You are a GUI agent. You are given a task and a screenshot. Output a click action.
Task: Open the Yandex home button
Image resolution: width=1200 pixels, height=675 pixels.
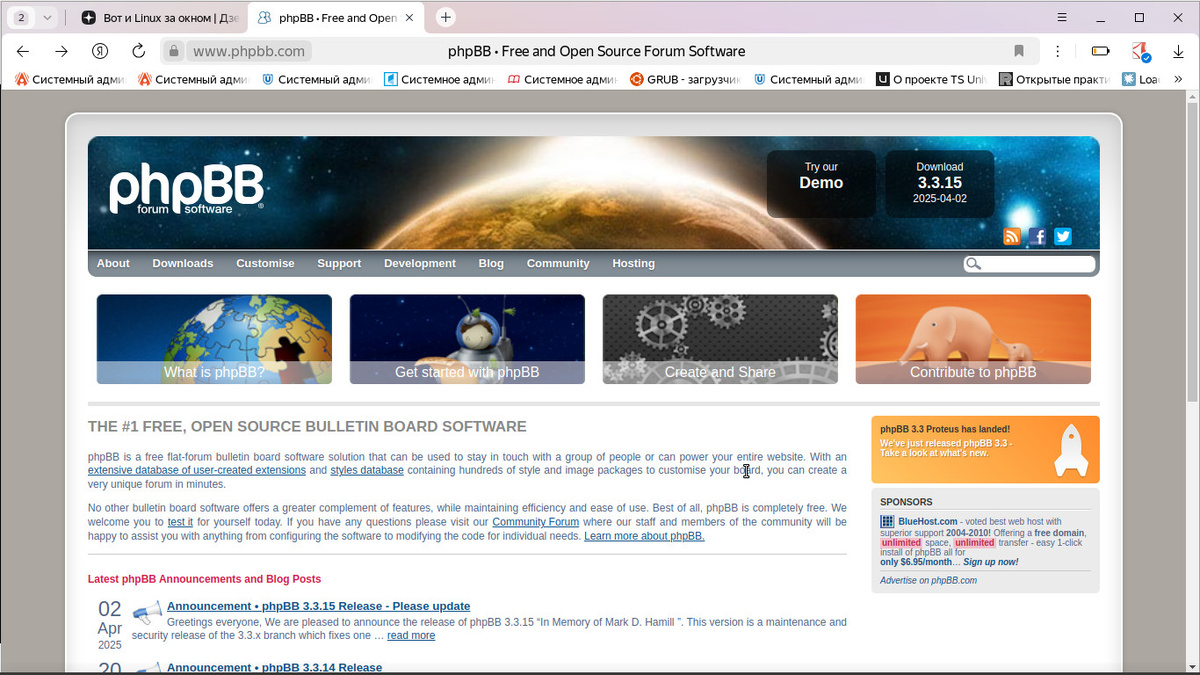coord(100,51)
